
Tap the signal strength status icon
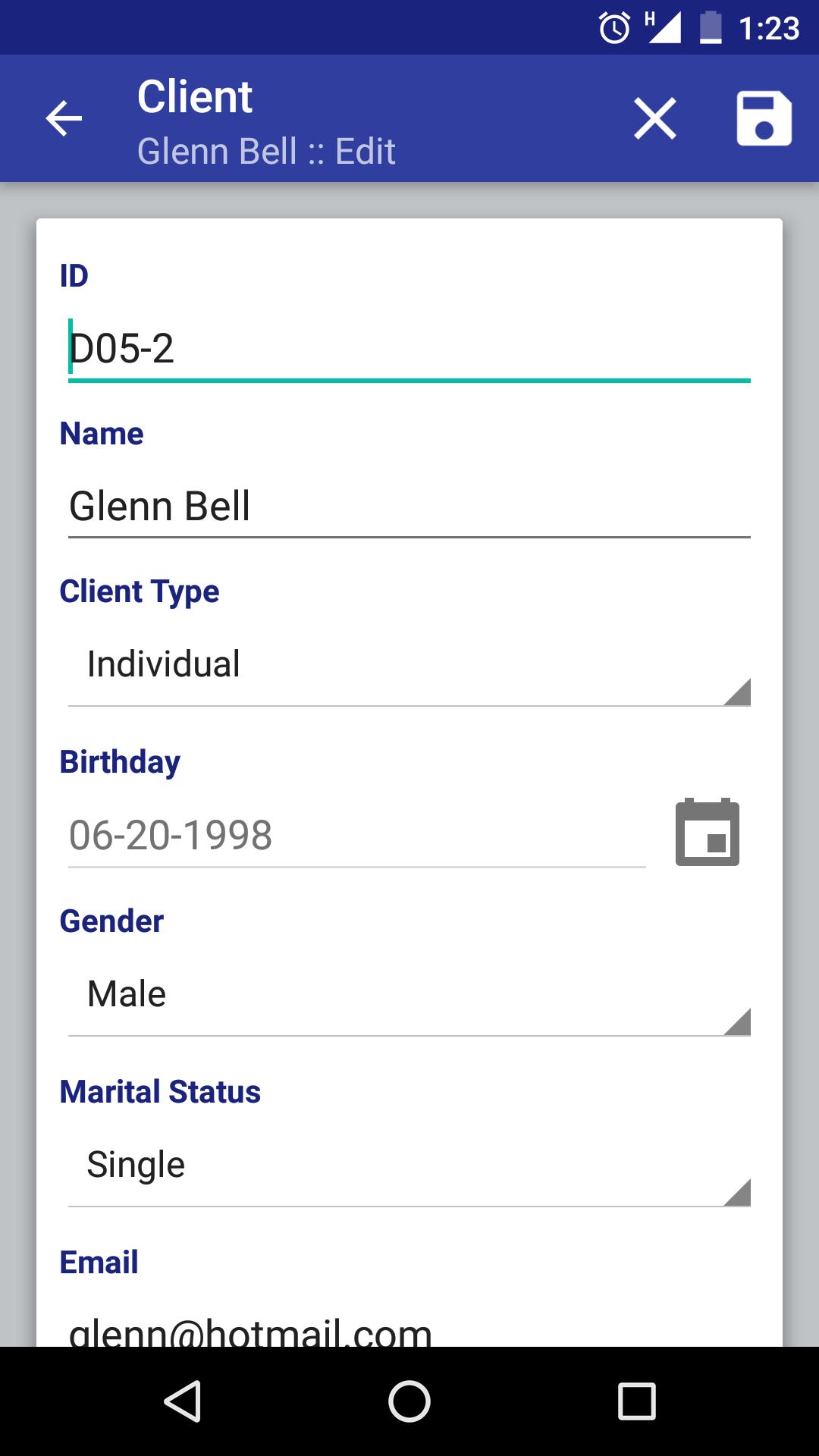664,28
